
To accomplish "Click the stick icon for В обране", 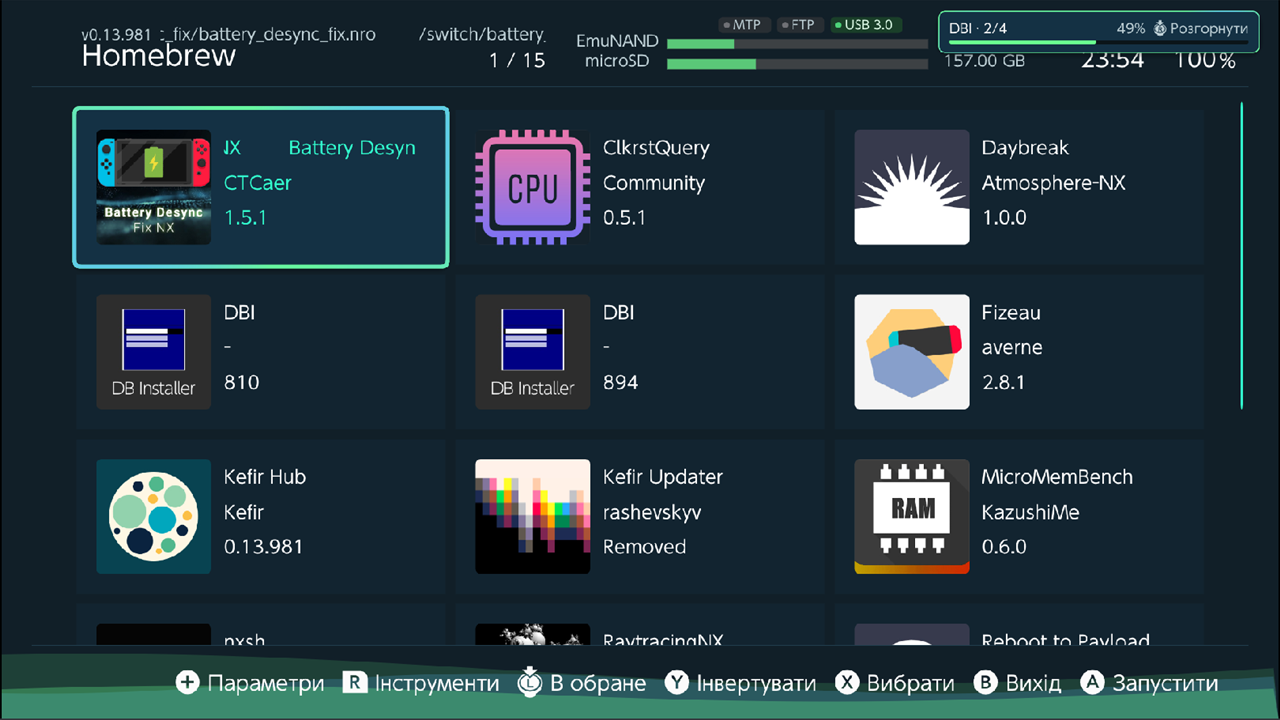I will pyautogui.click(x=530, y=683).
